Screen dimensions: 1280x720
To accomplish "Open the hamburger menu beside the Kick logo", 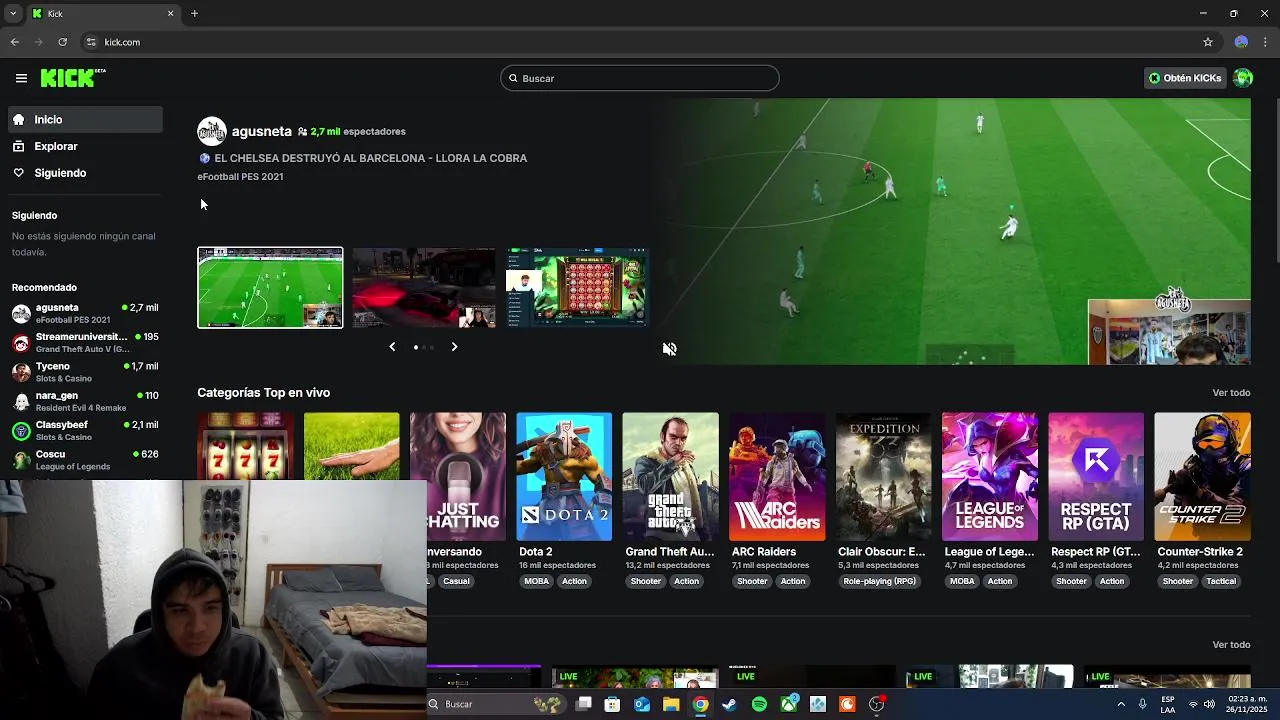I will click(21, 78).
